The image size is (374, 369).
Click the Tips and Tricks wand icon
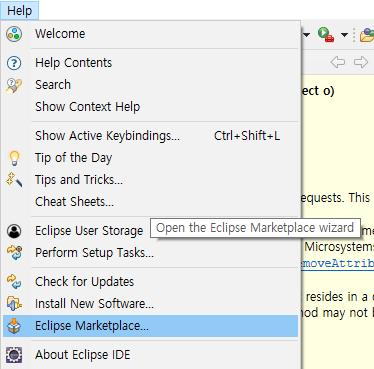tap(14, 180)
